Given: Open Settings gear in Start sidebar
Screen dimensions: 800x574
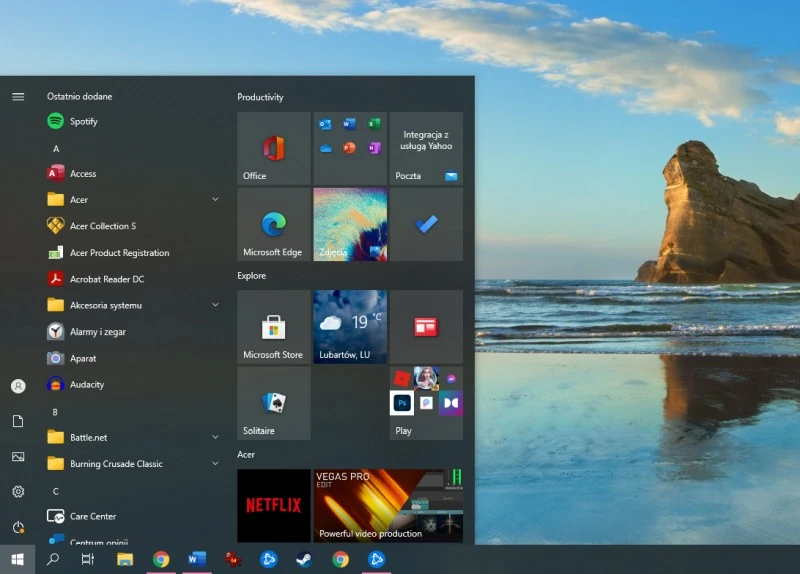Looking at the screenshot, I should click(18, 491).
